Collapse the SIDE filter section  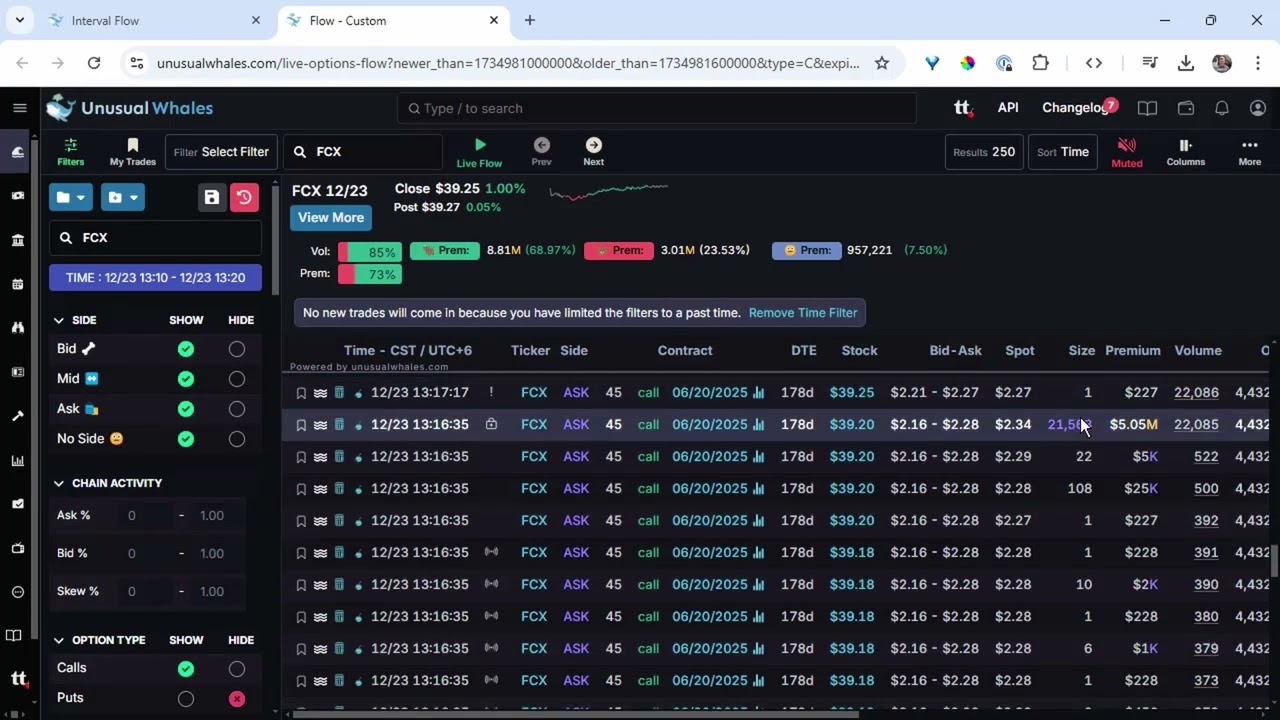click(59, 320)
